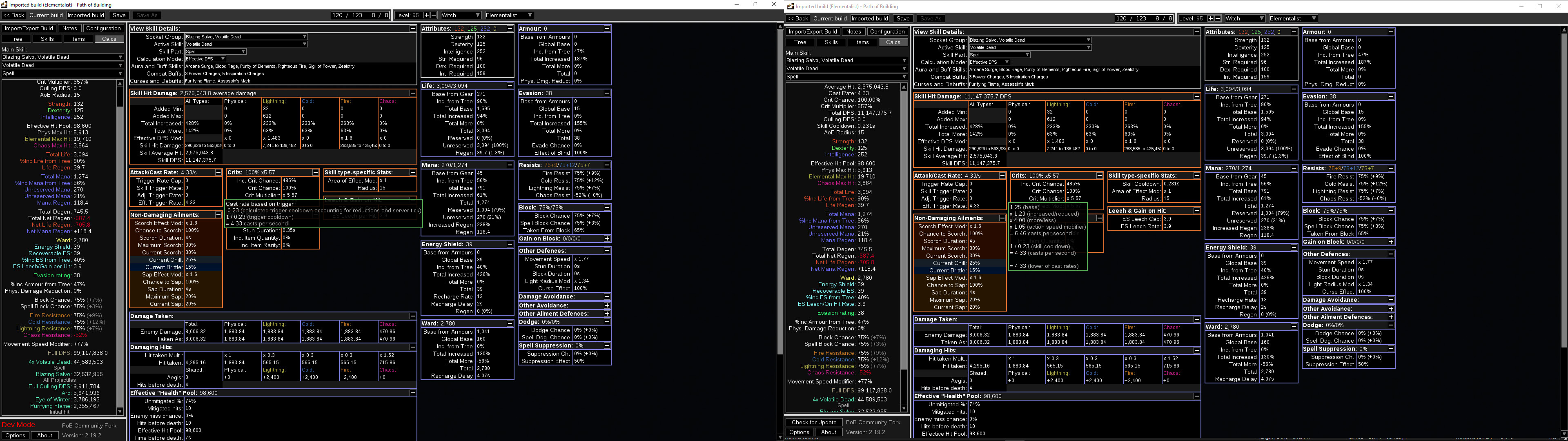
Task: Collapse View Skill Details in left window
Action: [413, 29]
